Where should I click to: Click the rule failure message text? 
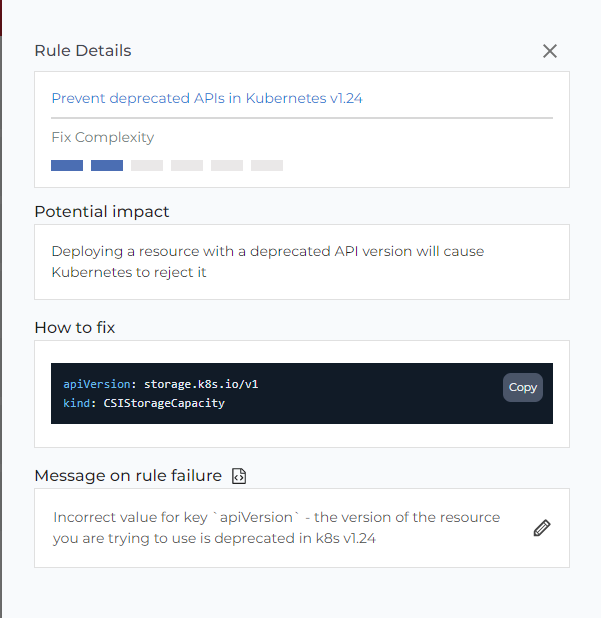tap(276, 528)
